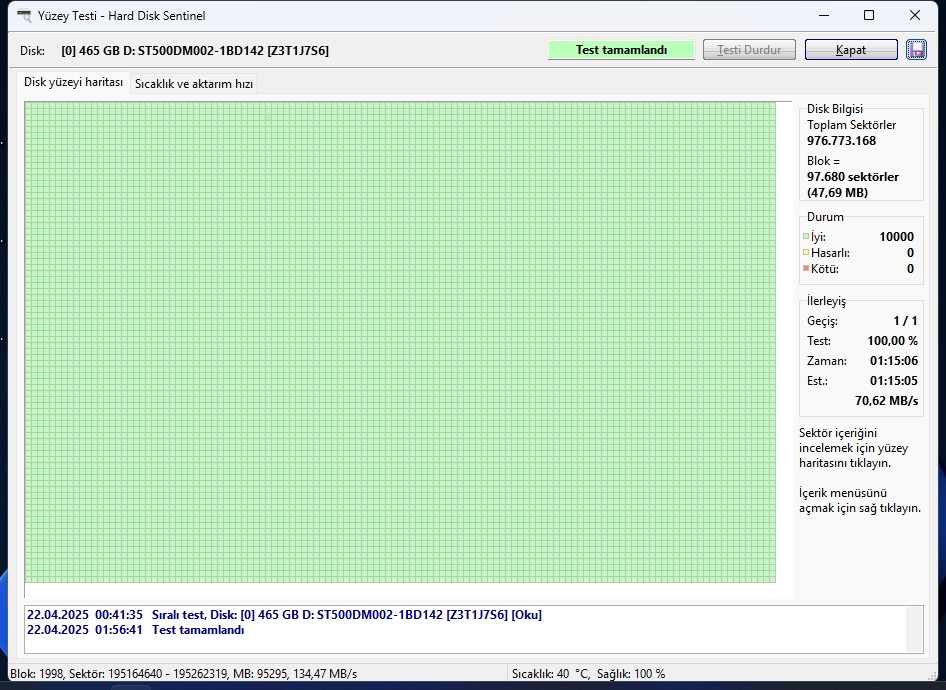Viewport: 946px width, 690px height.
Task: Maximize the Yüzey Testi window
Action: [869, 15]
